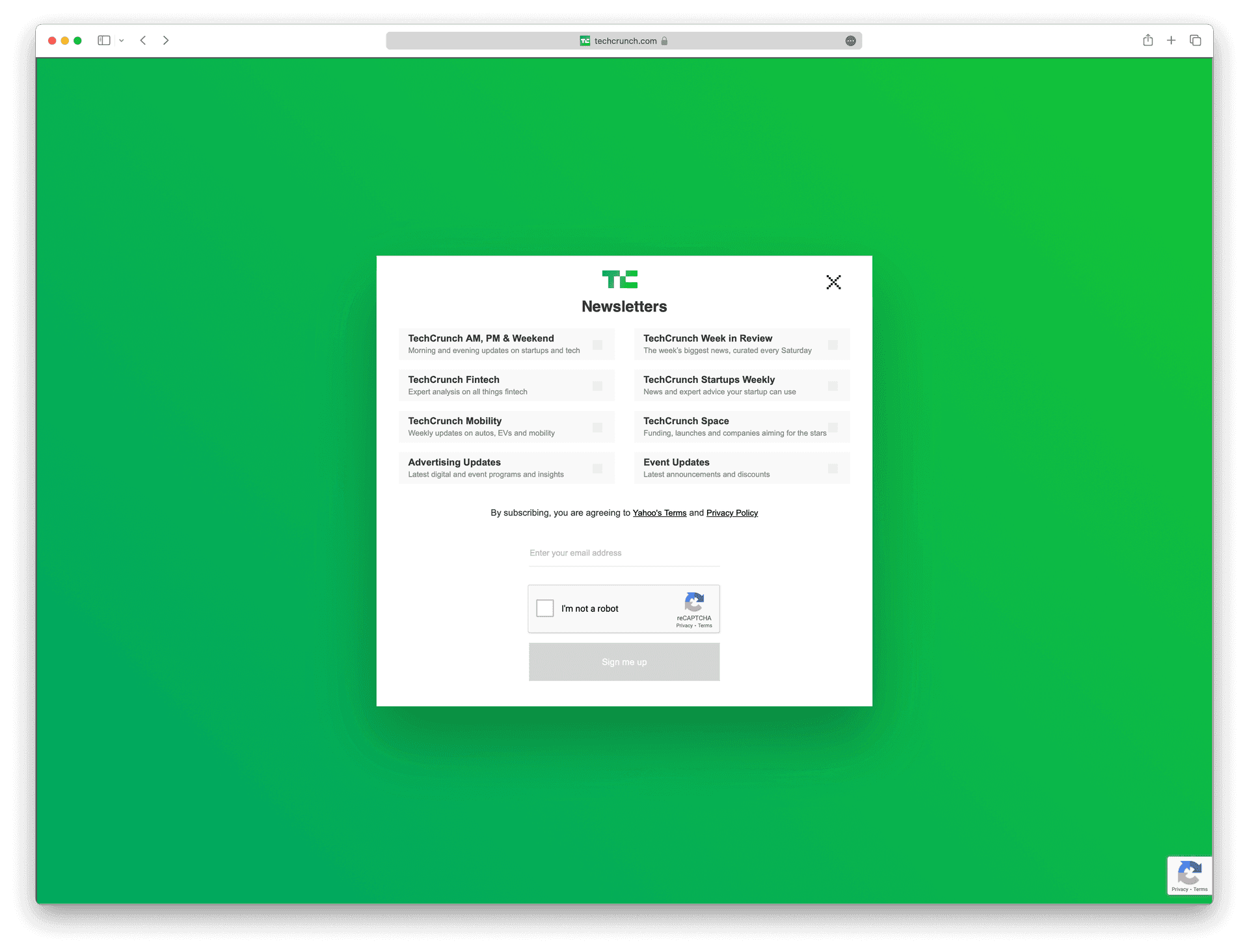The width and height of the screenshot is (1249, 952).
Task: Click the green fullscreen window button
Action: pos(77,40)
